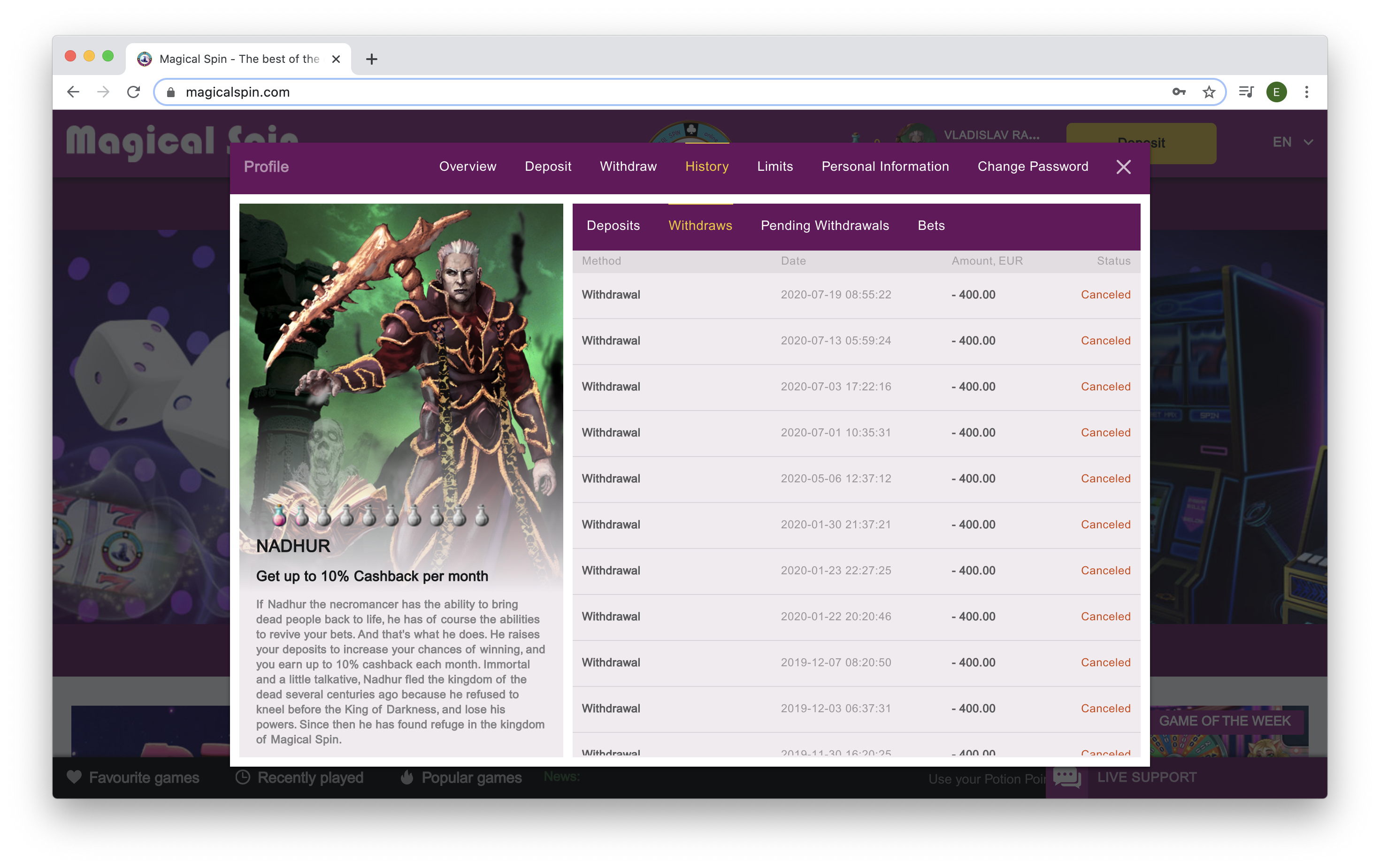Image resolution: width=1380 pixels, height=868 pixels.
Task: Open Chrome three-dot menu
Action: (x=1307, y=91)
